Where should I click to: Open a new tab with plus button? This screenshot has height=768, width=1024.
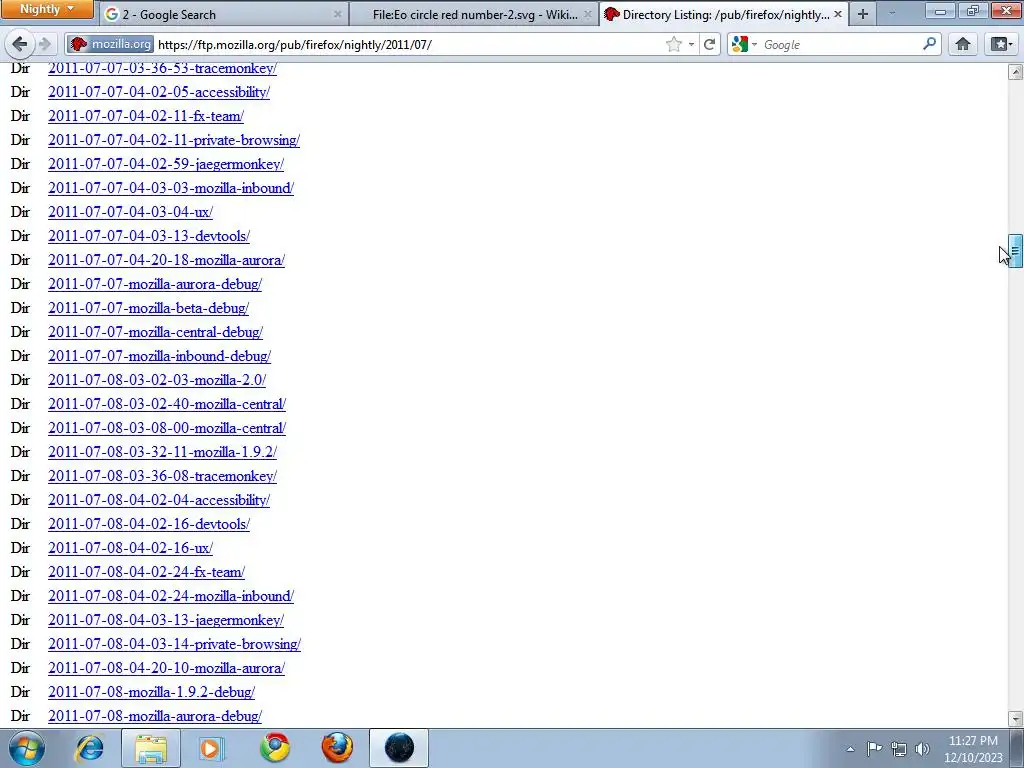click(863, 14)
